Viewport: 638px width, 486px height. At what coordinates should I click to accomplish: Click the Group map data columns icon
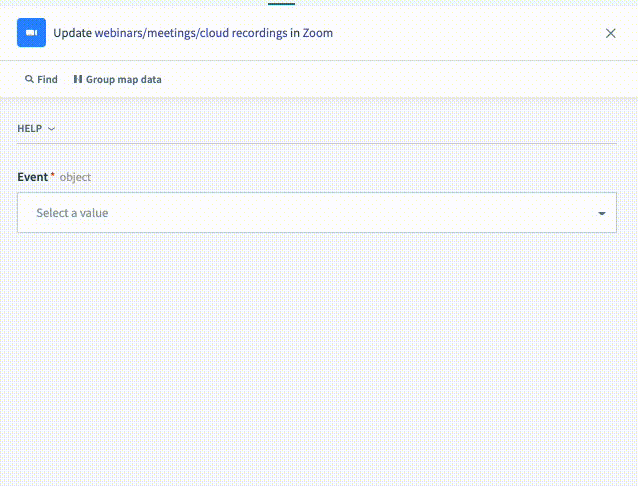pyautogui.click(x=78, y=79)
